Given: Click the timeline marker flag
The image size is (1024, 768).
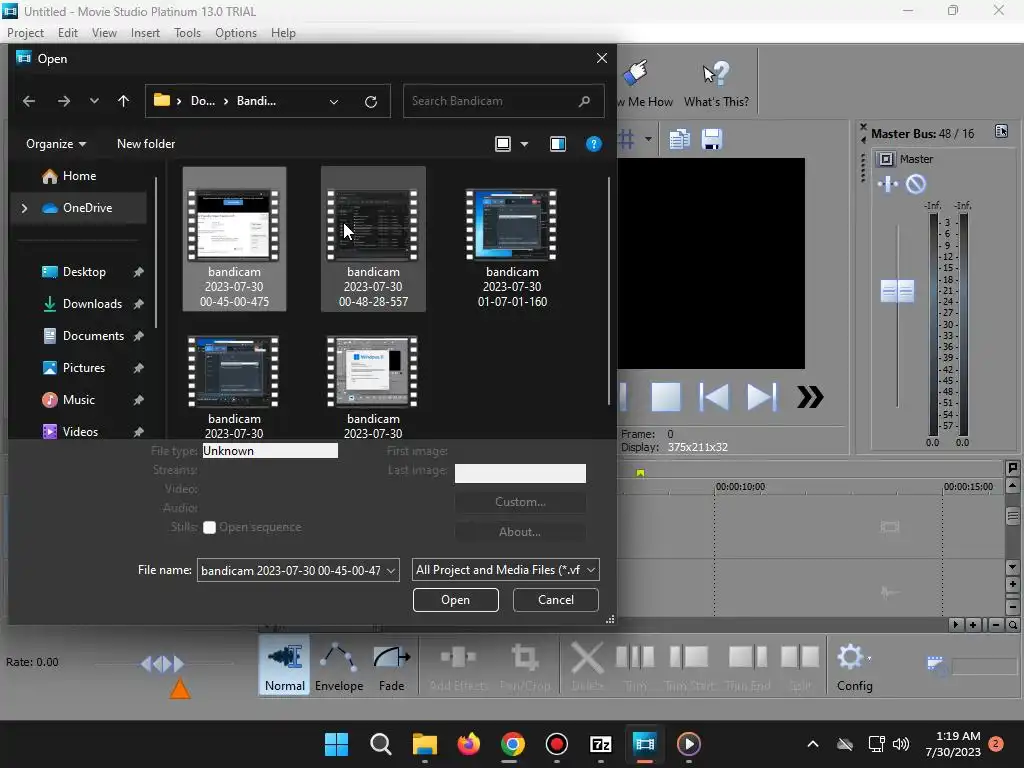Looking at the screenshot, I should pyautogui.click(x=640, y=473).
